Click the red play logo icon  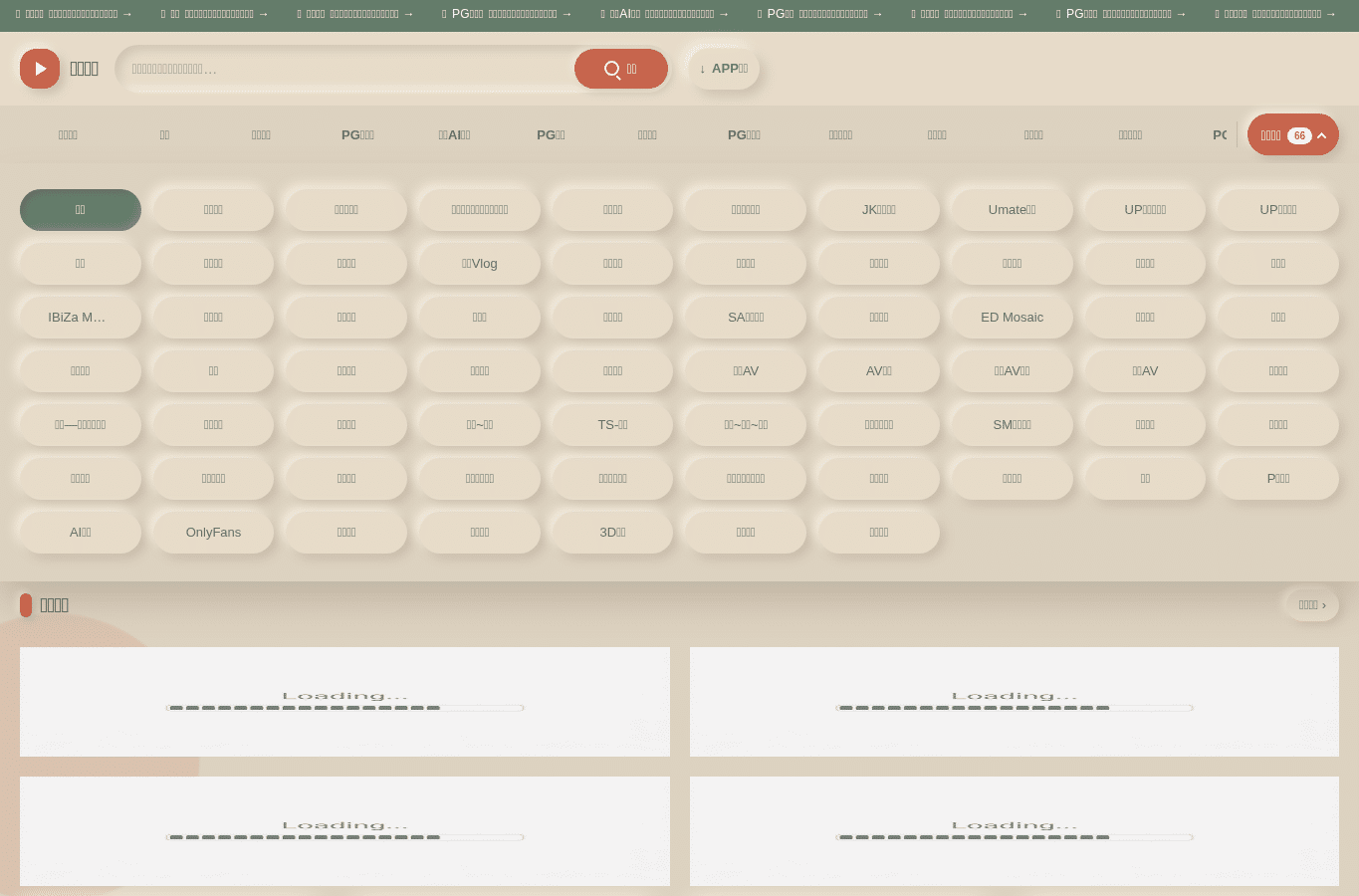point(40,69)
